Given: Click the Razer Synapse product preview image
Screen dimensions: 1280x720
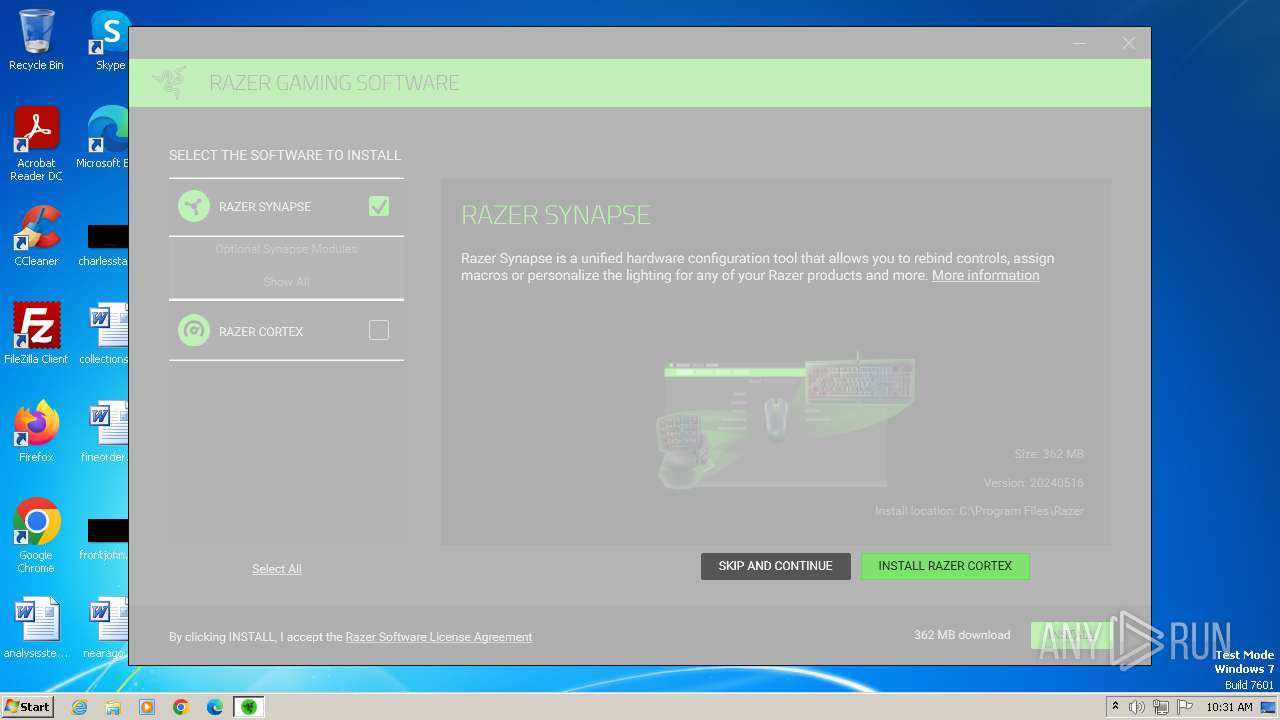Looking at the screenshot, I should [x=786, y=420].
